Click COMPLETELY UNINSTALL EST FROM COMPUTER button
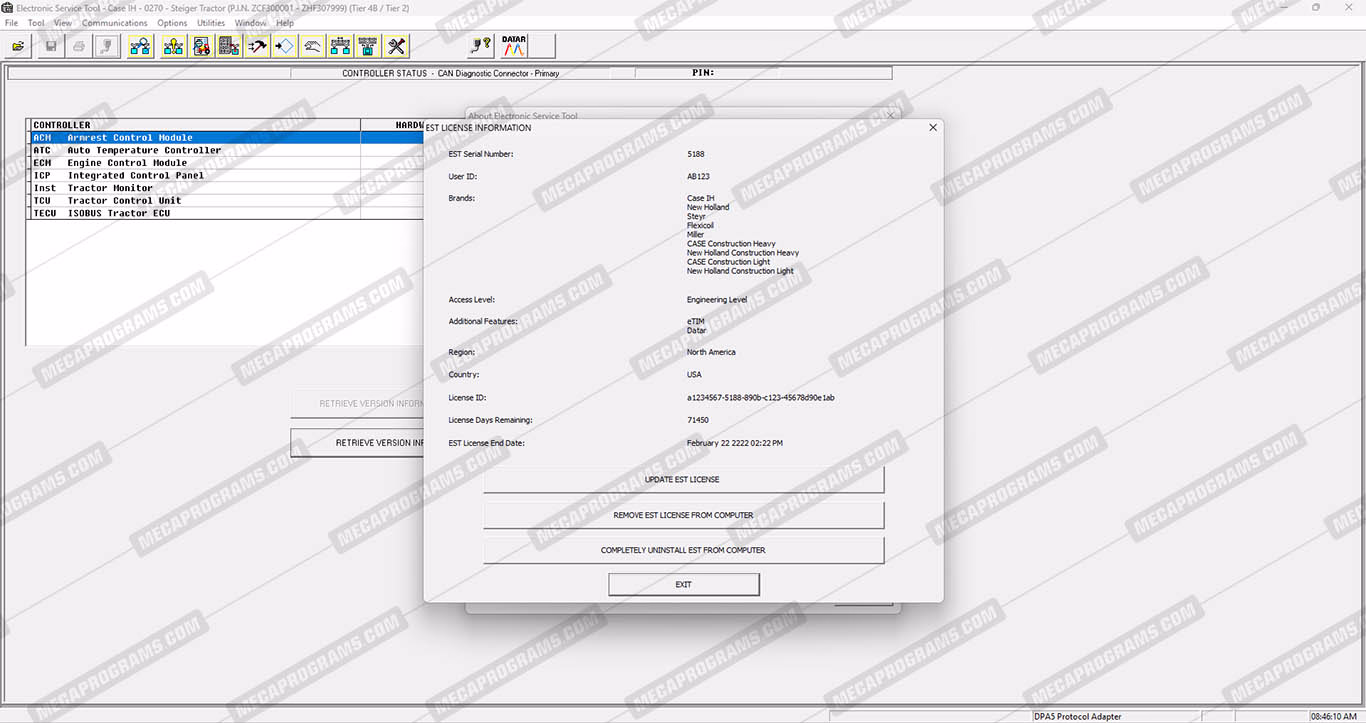1366x723 pixels. click(684, 551)
